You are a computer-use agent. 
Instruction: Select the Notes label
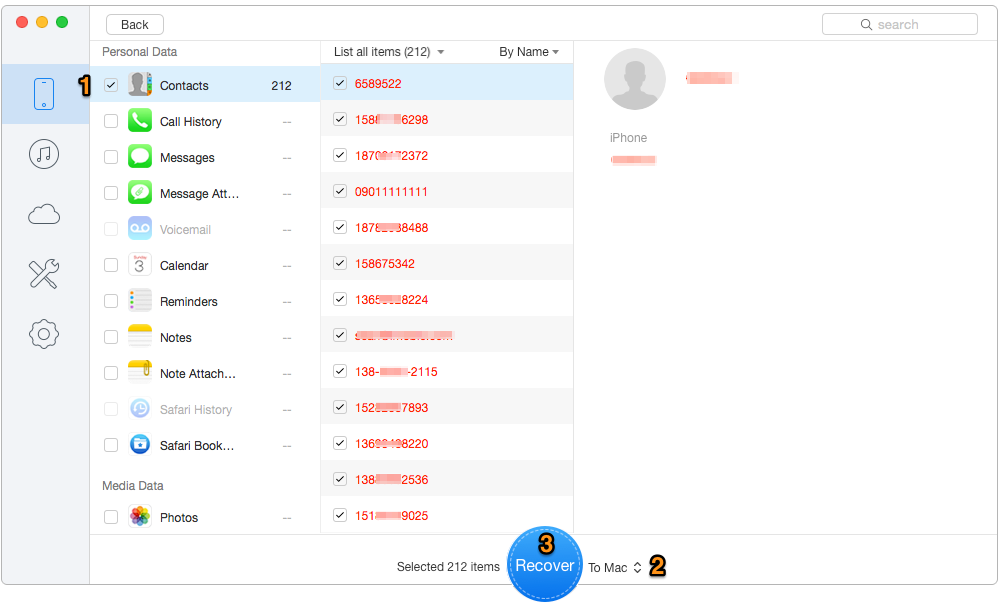pos(175,337)
